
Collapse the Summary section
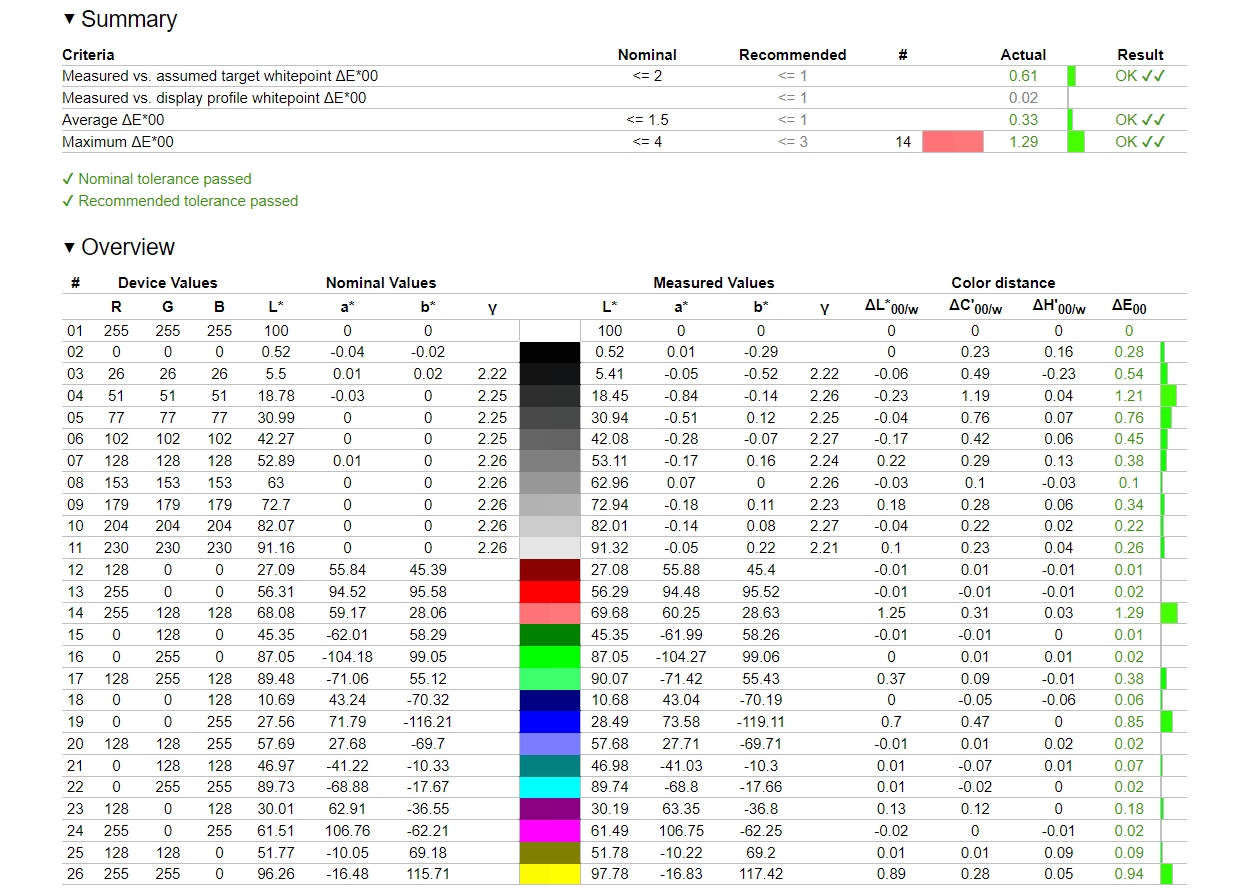pos(69,19)
